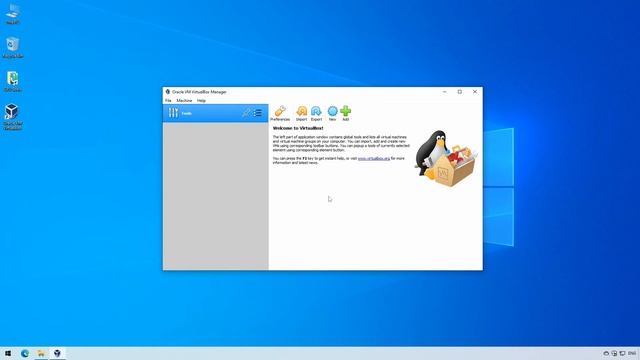This screenshot has width=640, height=360.
Task: Click the network tray icon
Action: coord(622,353)
